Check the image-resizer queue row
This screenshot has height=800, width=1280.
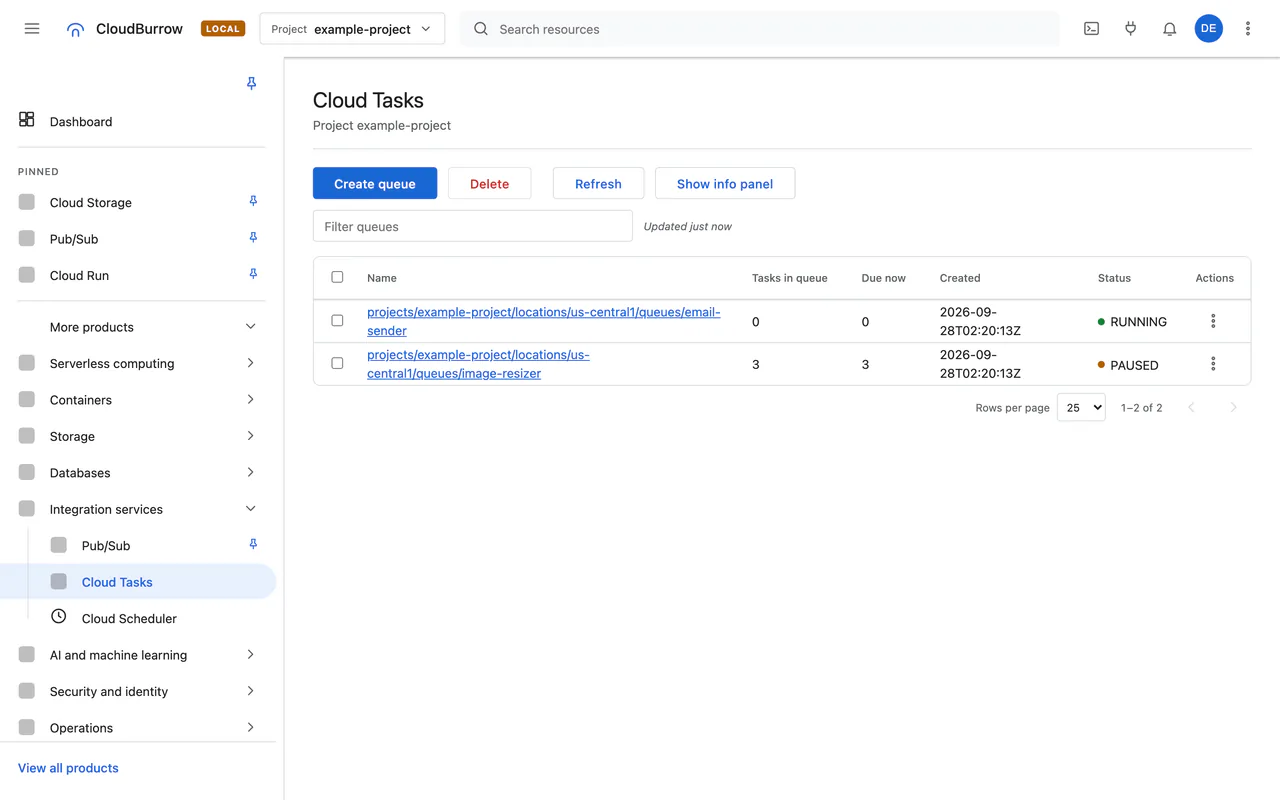tap(337, 364)
